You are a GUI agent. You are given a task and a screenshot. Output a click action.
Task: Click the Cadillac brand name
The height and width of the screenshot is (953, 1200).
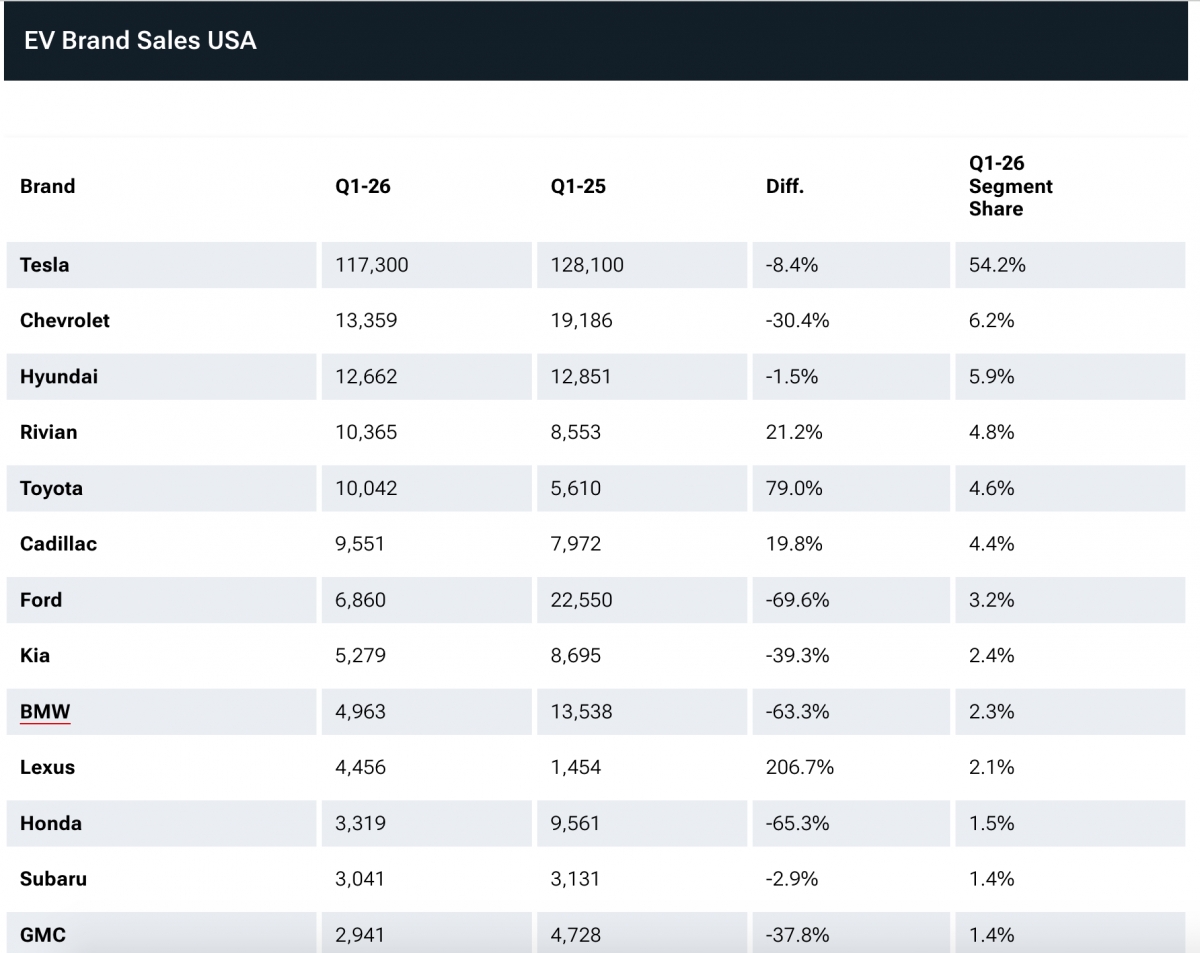pyautogui.click(x=58, y=544)
